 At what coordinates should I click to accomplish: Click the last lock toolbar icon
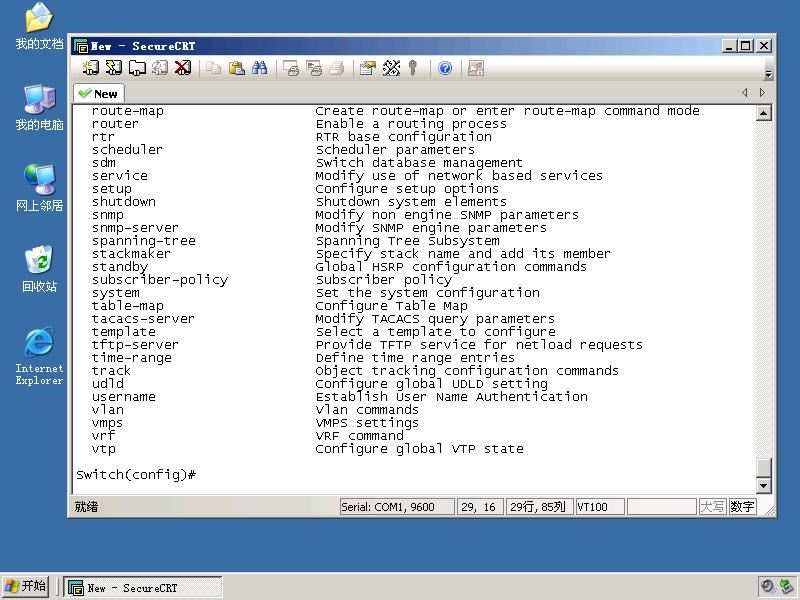(x=476, y=68)
